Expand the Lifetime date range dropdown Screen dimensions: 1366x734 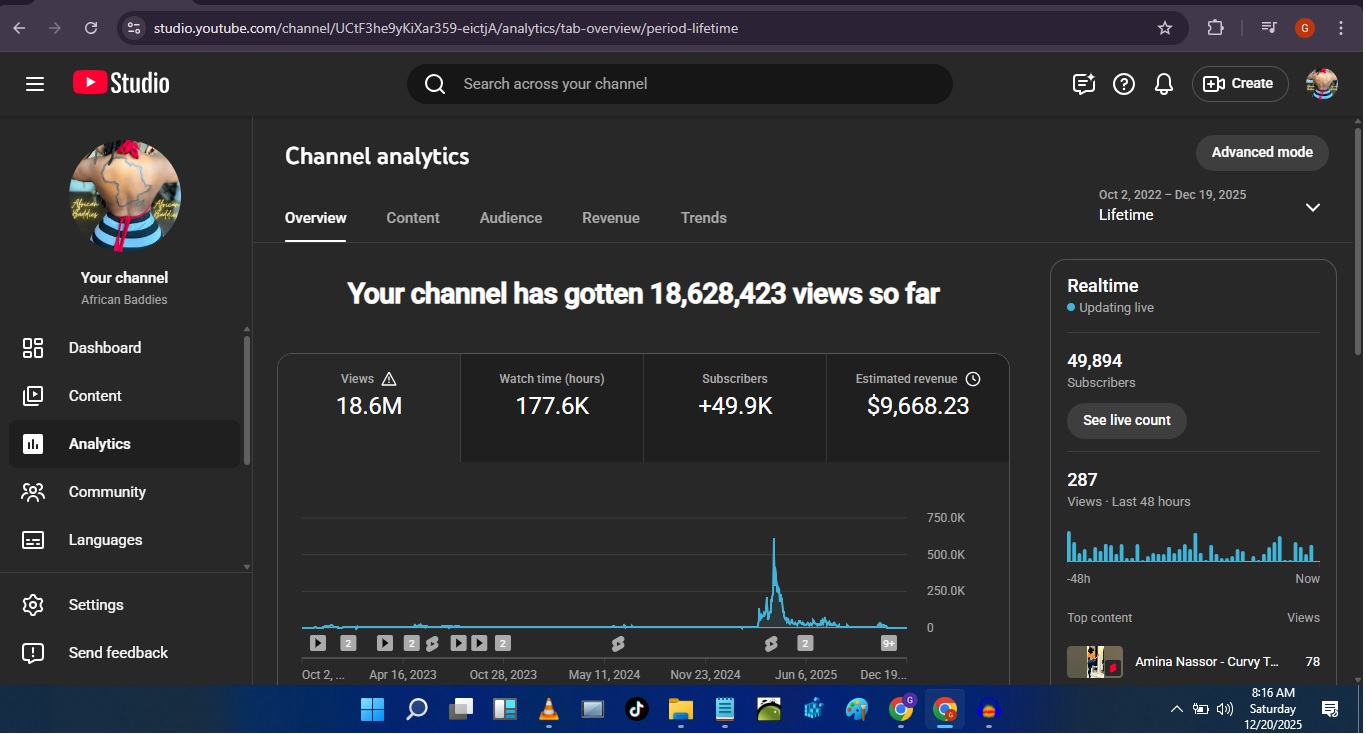pos(1312,207)
